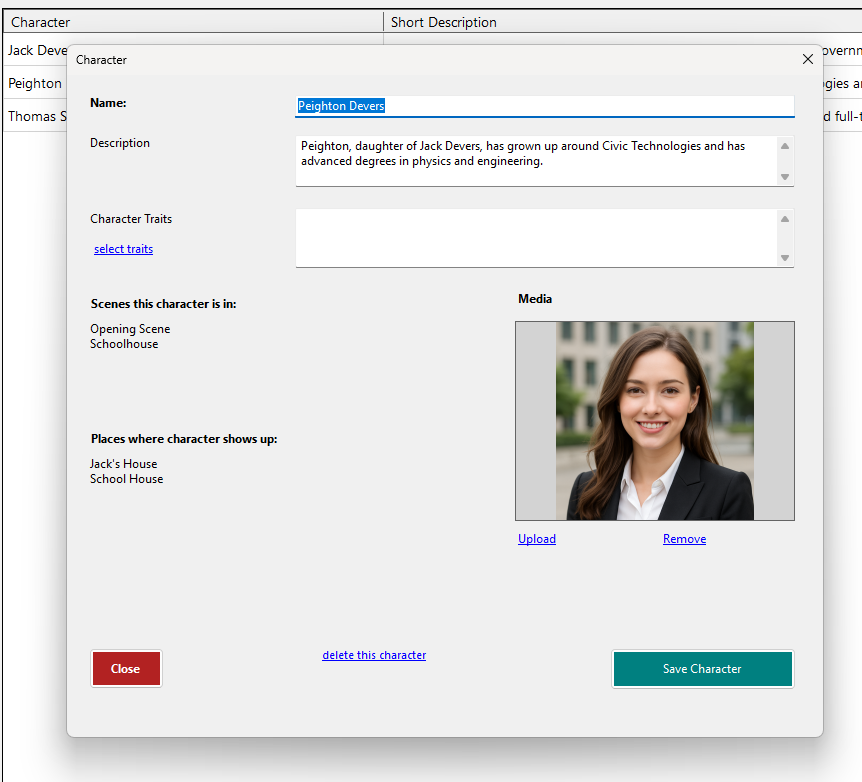Open the select traits link
Screen dimensions: 862x782
[x=123, y=249]
